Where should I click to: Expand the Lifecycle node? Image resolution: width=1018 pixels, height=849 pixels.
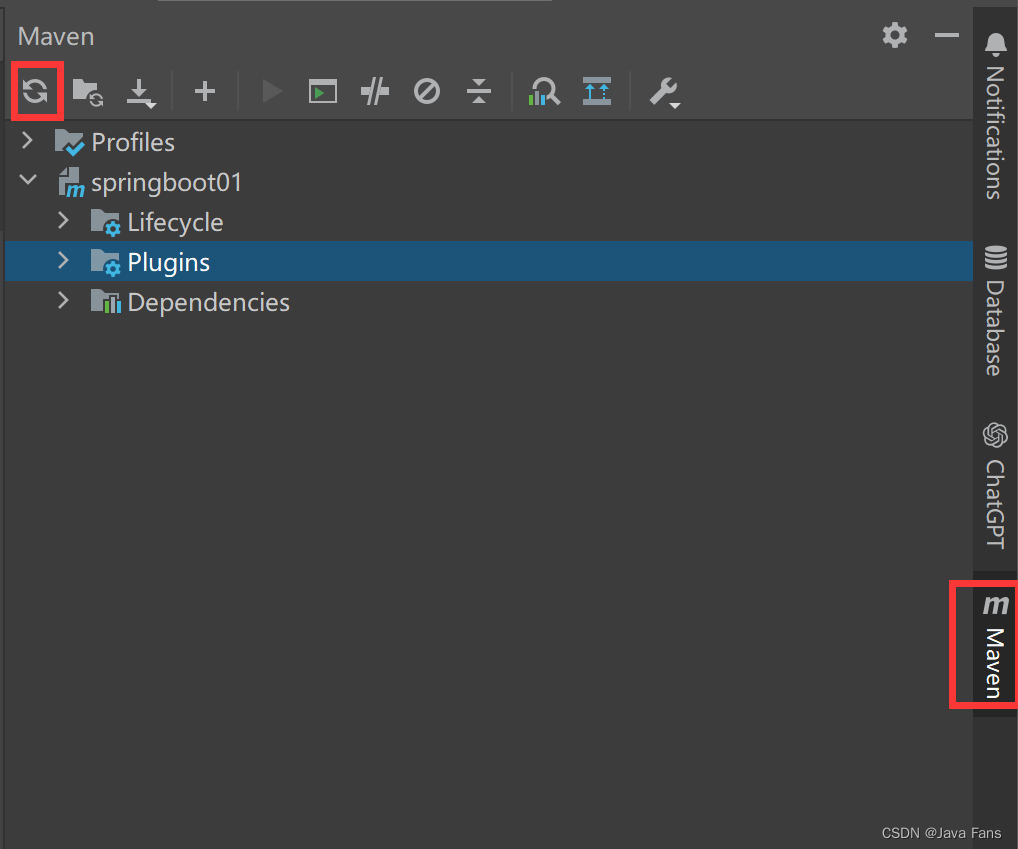click(63, 221)
